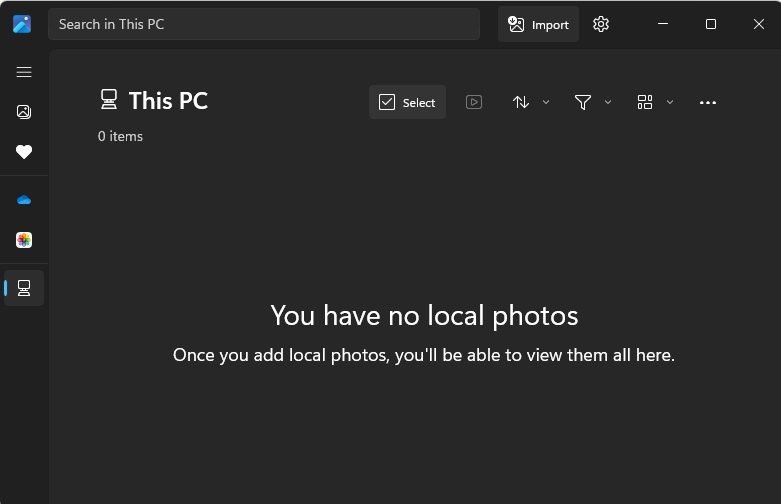781x504 pixels.
Task: Click the Search in This PC field
Action: [x=263, y=24]
